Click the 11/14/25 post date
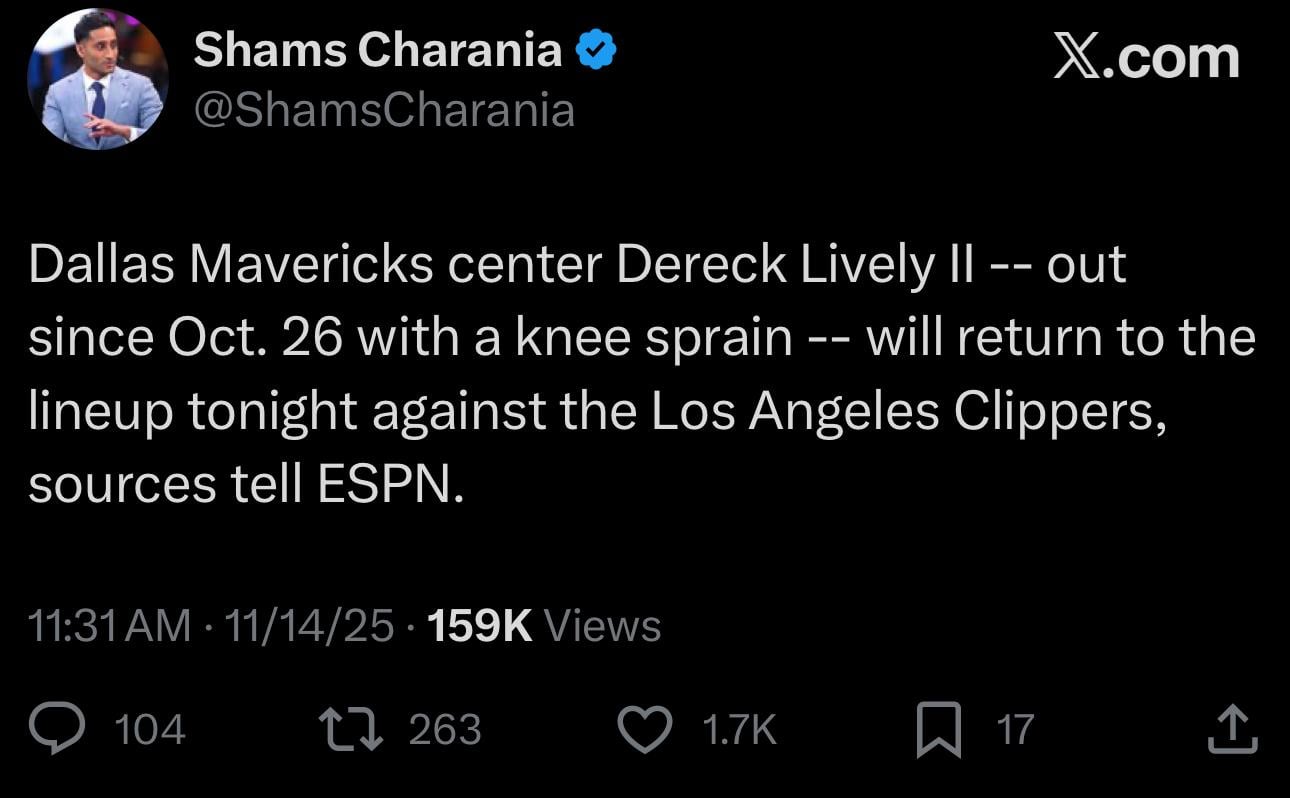Viewport: 1290px width, 798px height. [x=309, y=627]
